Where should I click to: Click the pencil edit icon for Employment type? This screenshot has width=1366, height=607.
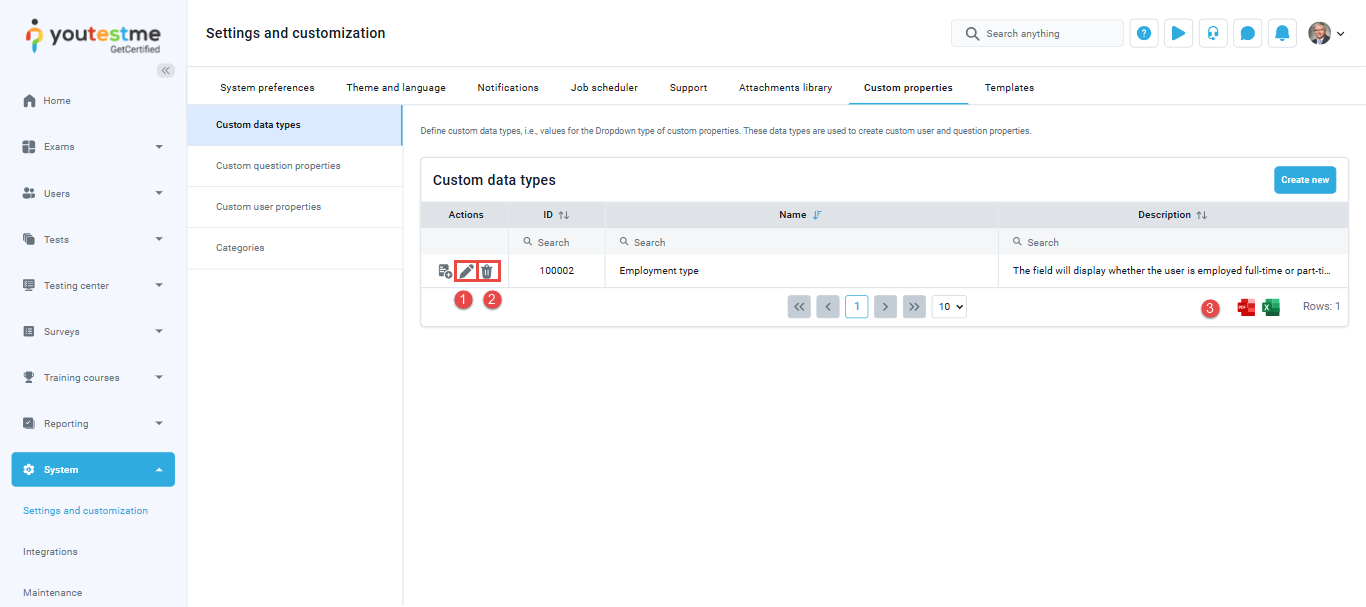click(466, 271)
